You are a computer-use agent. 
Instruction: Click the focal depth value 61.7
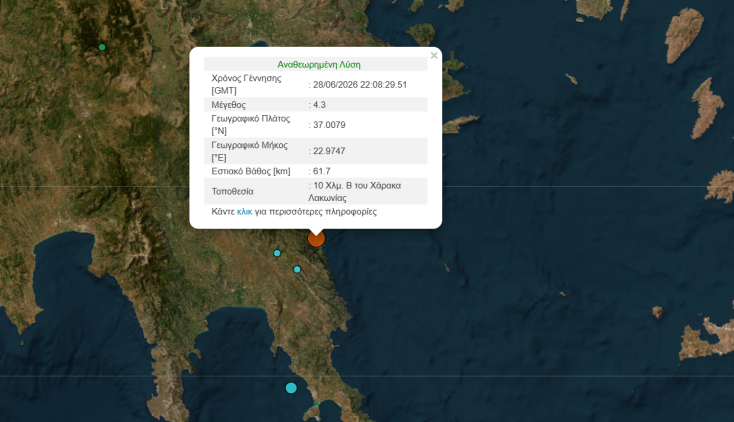coord(322,171)
